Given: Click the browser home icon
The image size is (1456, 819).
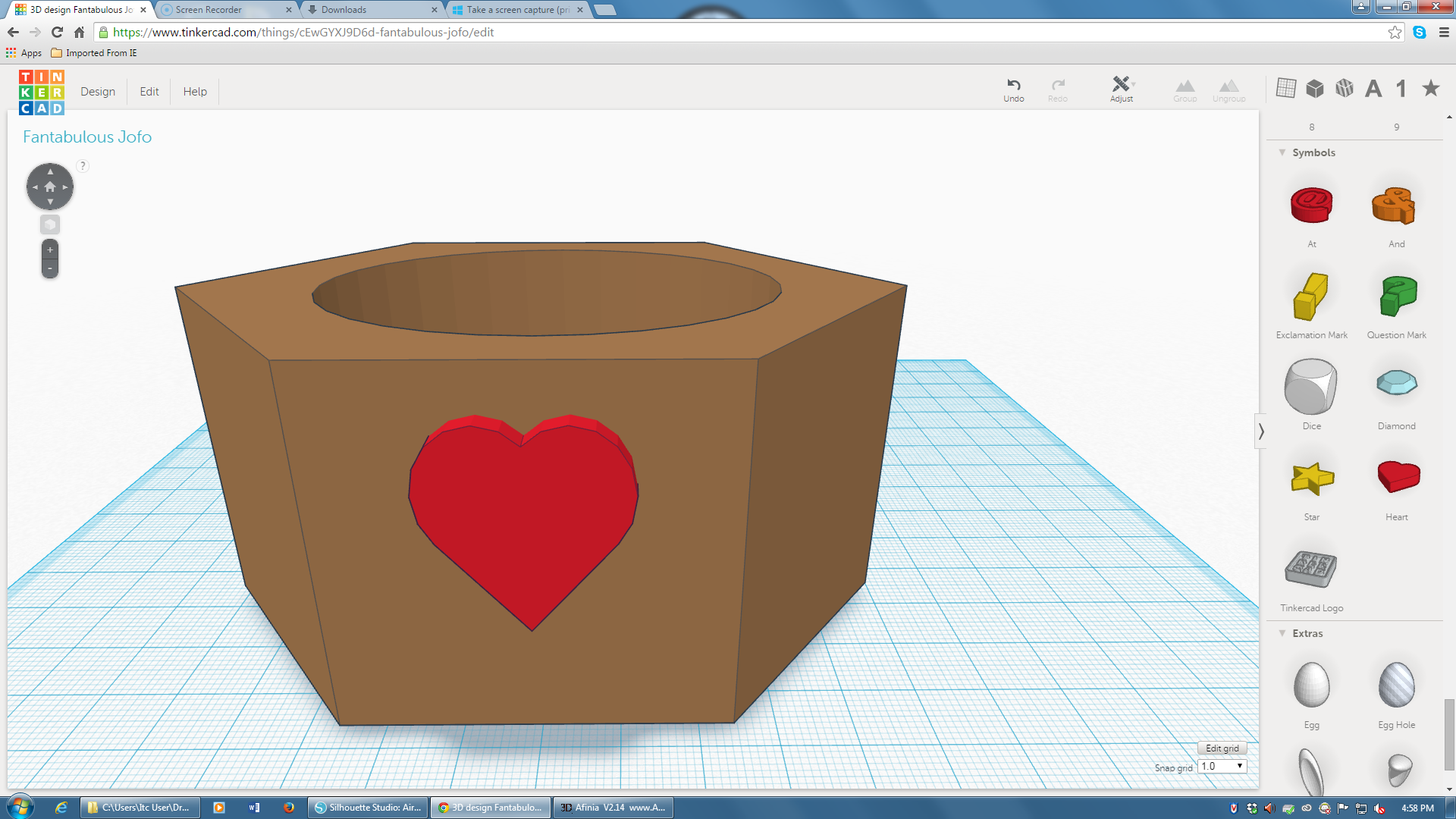Looking at the screenshot, I should (79, 32).
